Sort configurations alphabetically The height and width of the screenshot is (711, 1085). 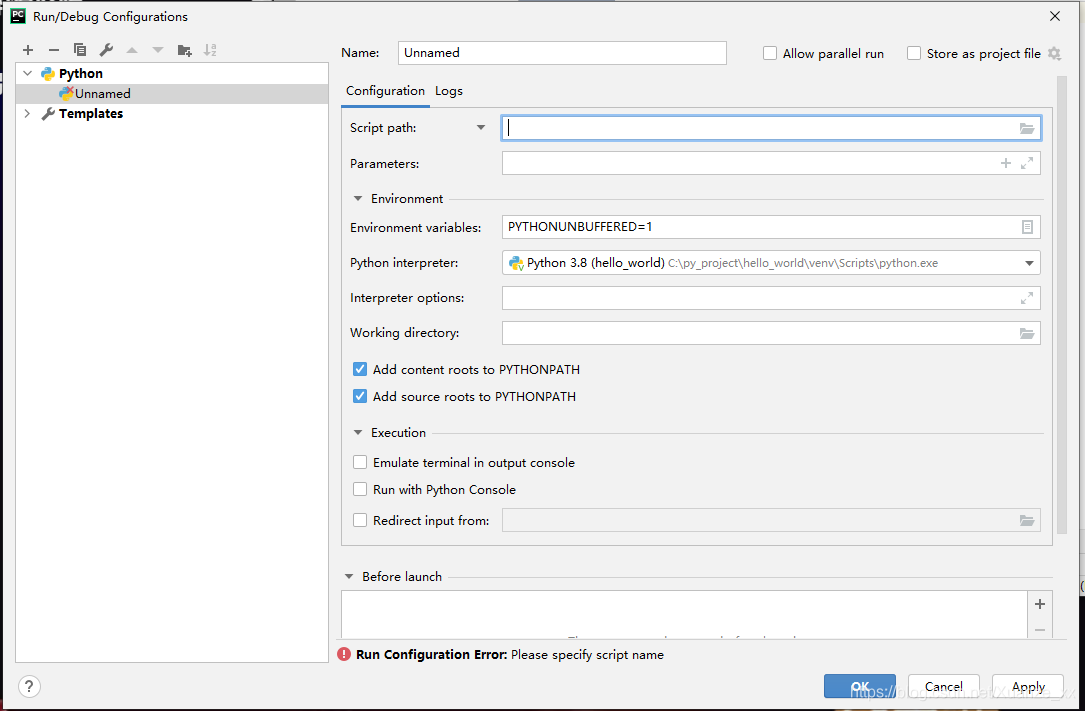point(210,50)
